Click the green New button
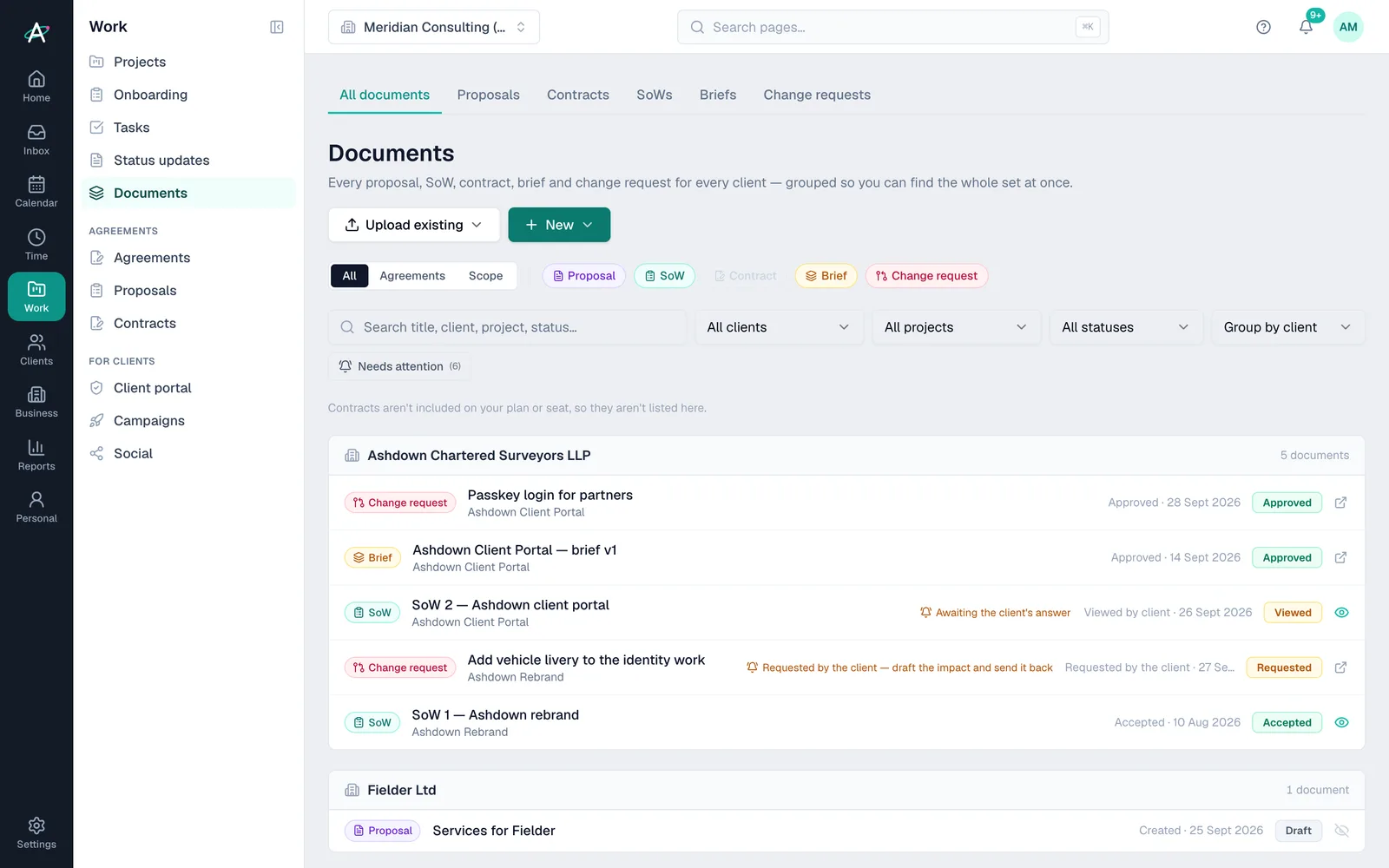The image size is (1389, 868). 559,225
